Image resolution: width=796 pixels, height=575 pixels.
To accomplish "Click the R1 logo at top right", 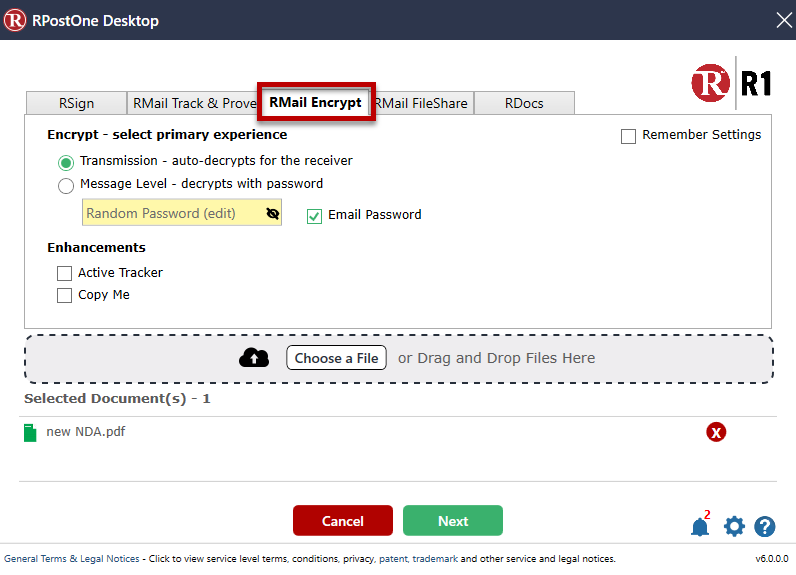I will (731, 83).
